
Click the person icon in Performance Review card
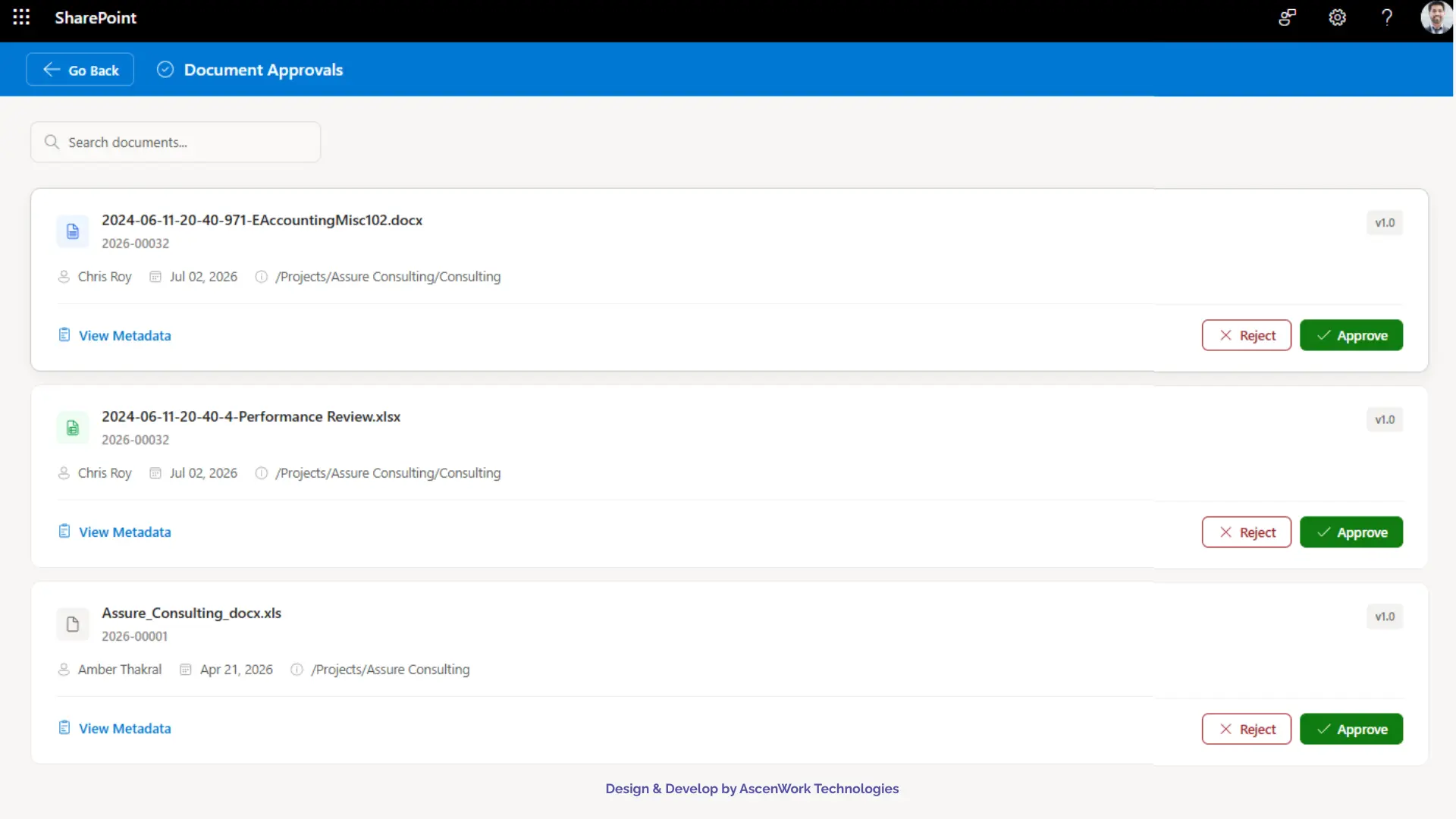tap(64, 473)
